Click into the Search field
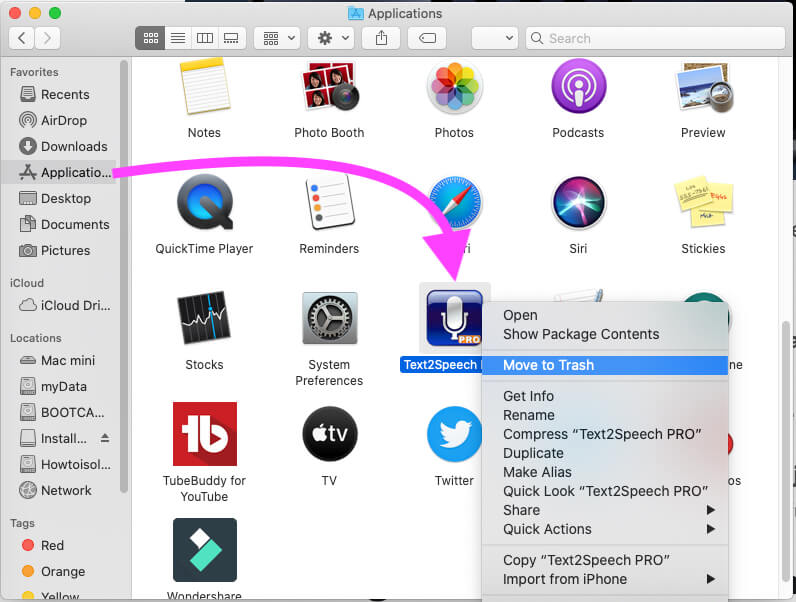 click(x=655, y=38)
